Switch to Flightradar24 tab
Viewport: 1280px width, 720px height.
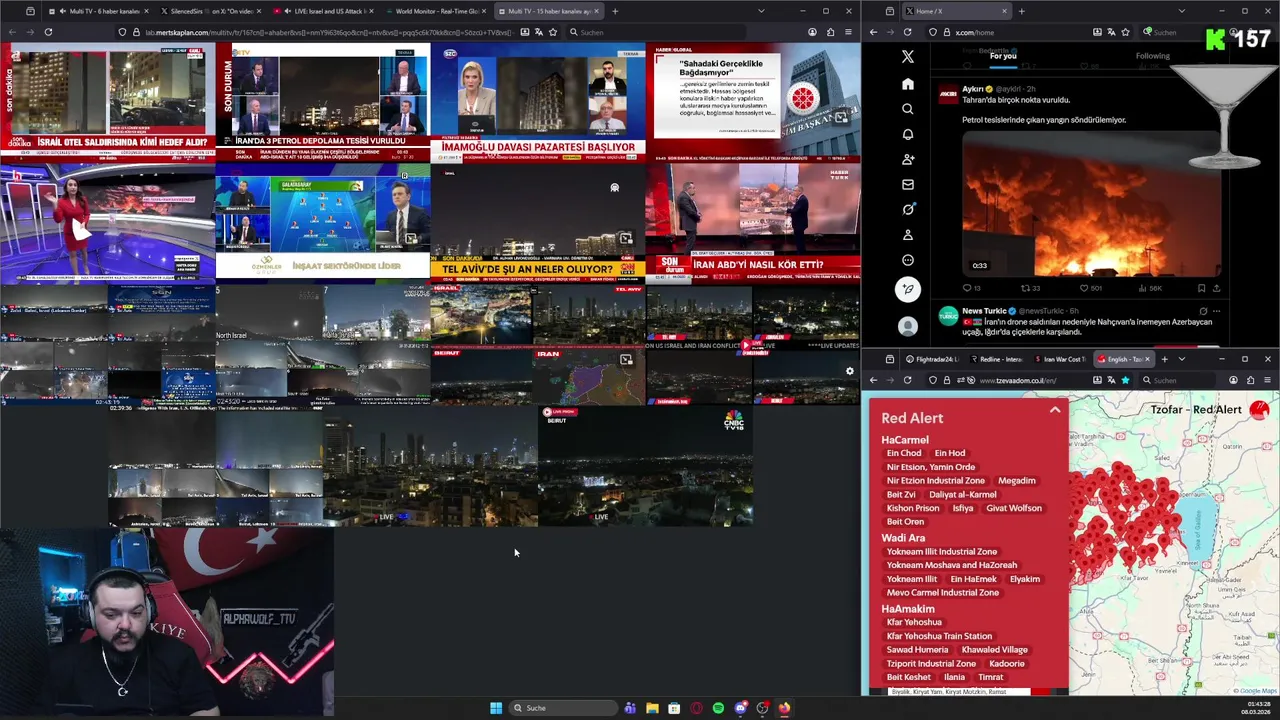pyautogui.click(x=932, y=359)
